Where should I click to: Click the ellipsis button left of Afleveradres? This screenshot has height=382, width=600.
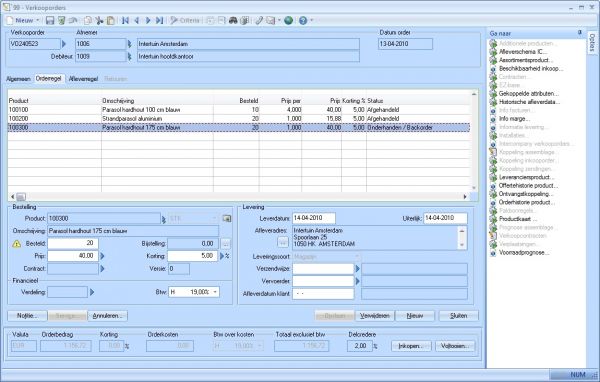pos(282,242)
